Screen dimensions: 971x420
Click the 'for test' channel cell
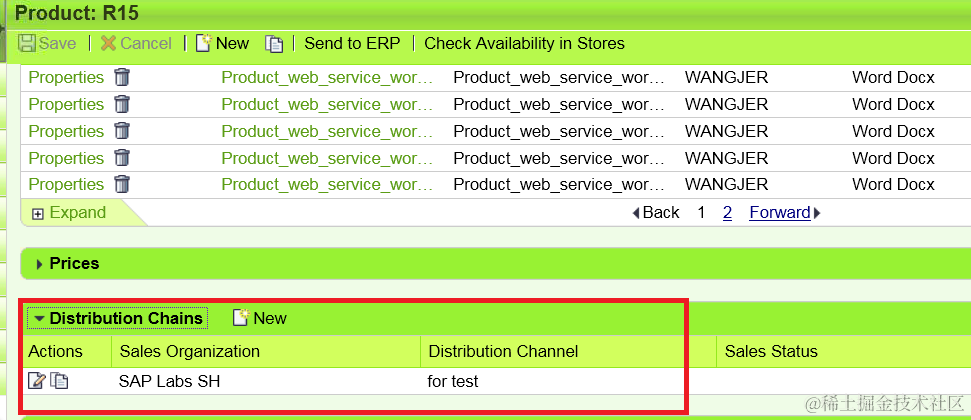click(x=453, y=381)
